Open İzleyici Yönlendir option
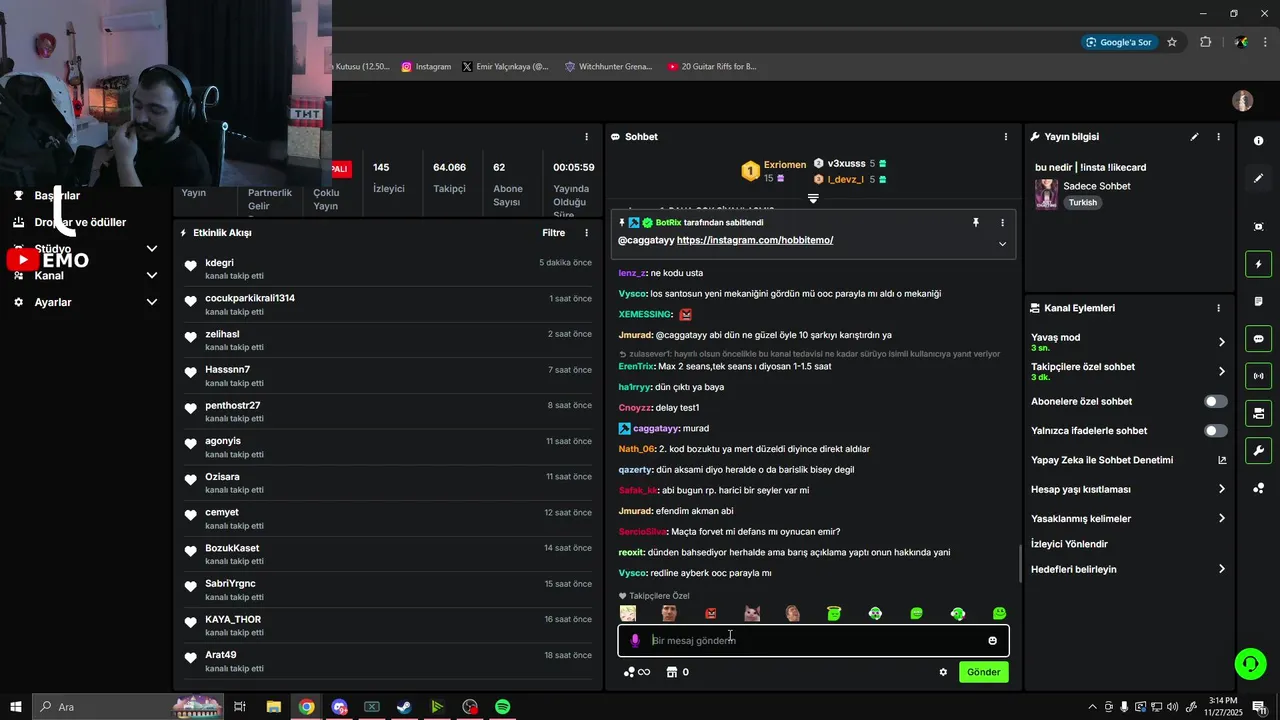The width and height of the screenshot is (1280, 720). click(x=1069, y=544)
